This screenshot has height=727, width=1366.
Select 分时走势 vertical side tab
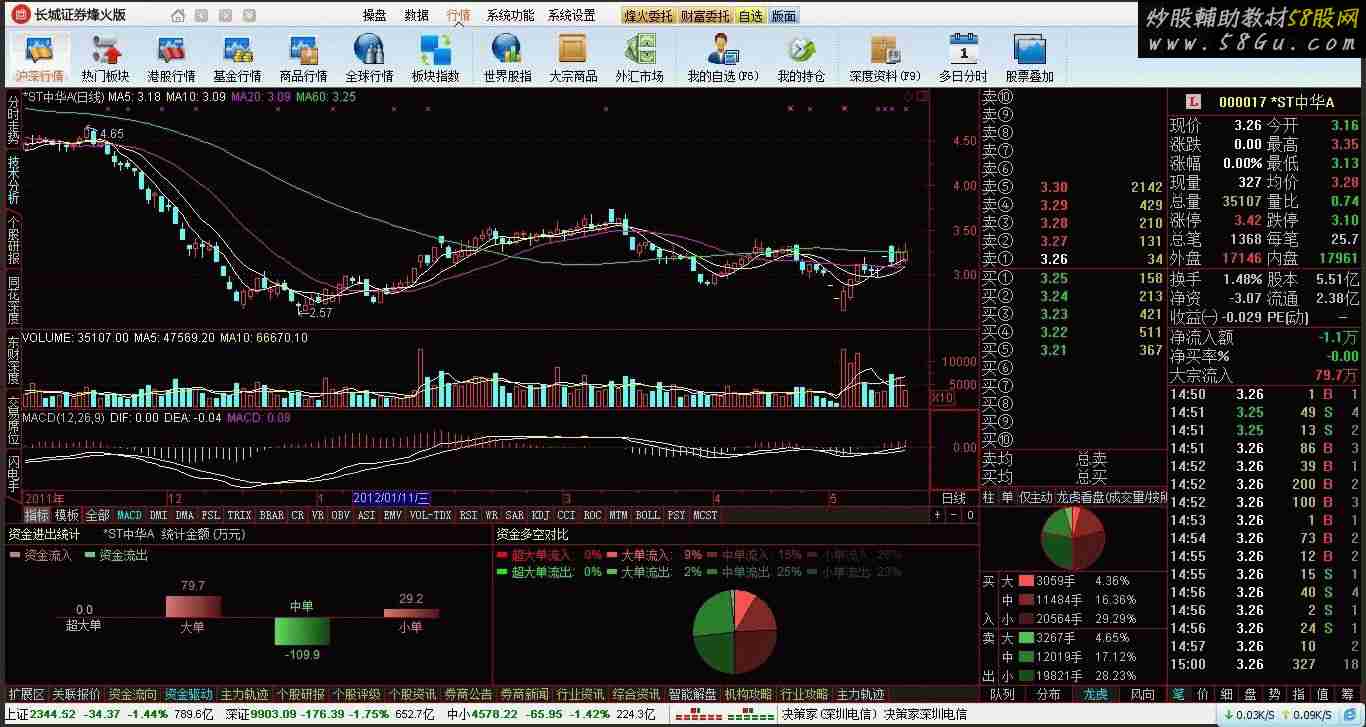tap(13, 121)
